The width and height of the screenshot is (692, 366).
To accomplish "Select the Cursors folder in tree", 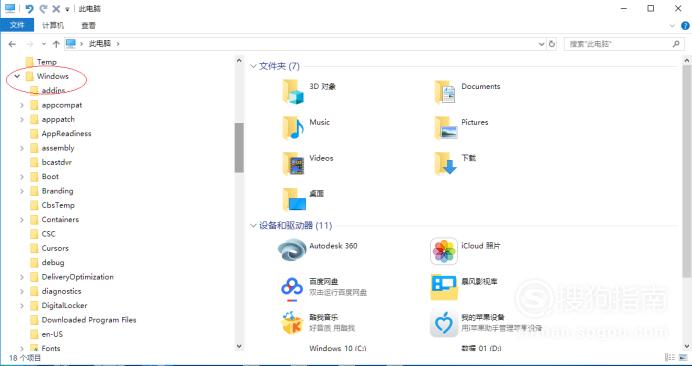I will pyautogui.click(x=49, y=248).
